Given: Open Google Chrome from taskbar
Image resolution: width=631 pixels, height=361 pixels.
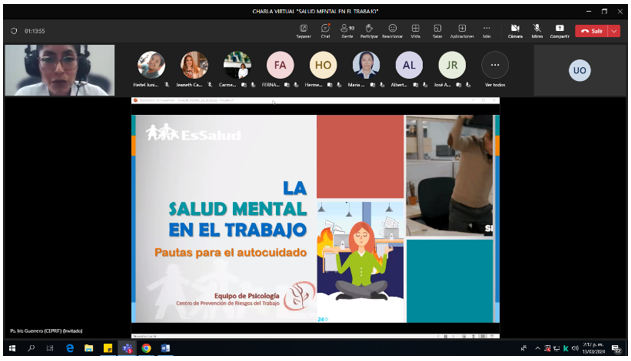Looking at the screenshot, I should pyautogui.click(x=146, y=348).
